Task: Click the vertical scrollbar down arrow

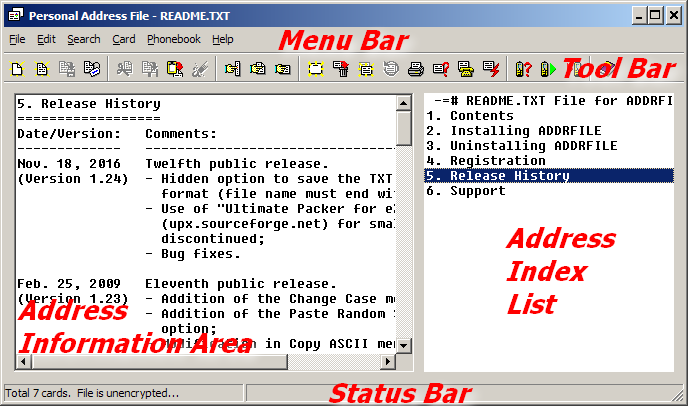Action: [x=403, y=345]
